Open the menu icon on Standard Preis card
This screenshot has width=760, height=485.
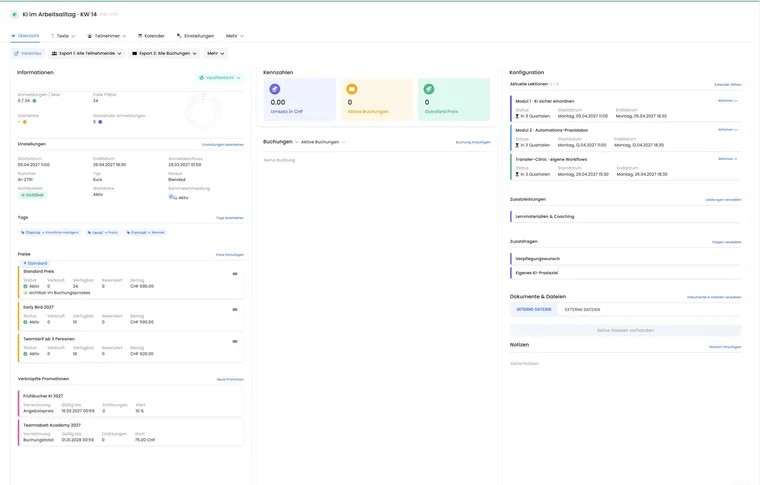[x=235, y=274]
